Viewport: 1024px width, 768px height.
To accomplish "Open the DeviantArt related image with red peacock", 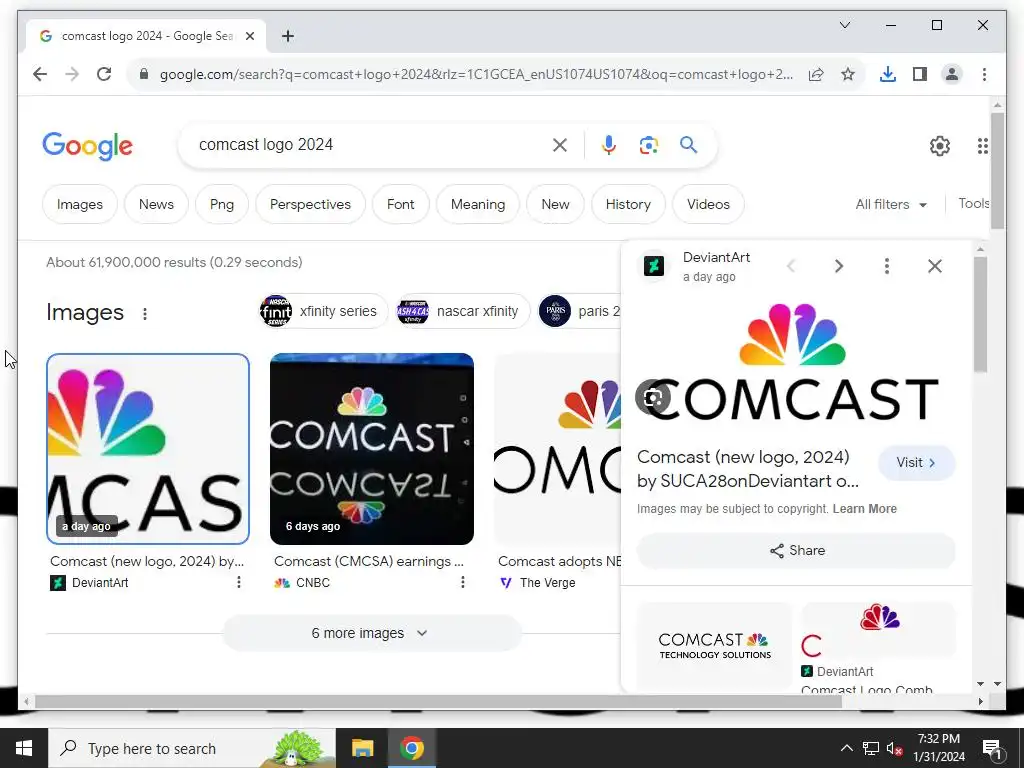I will point(878,632).
